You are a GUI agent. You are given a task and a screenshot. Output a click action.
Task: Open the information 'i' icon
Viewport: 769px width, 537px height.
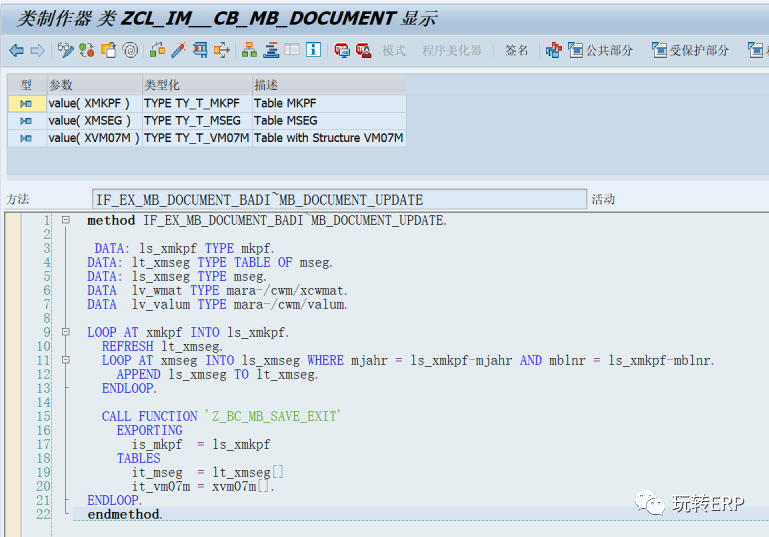coord(313,50)
